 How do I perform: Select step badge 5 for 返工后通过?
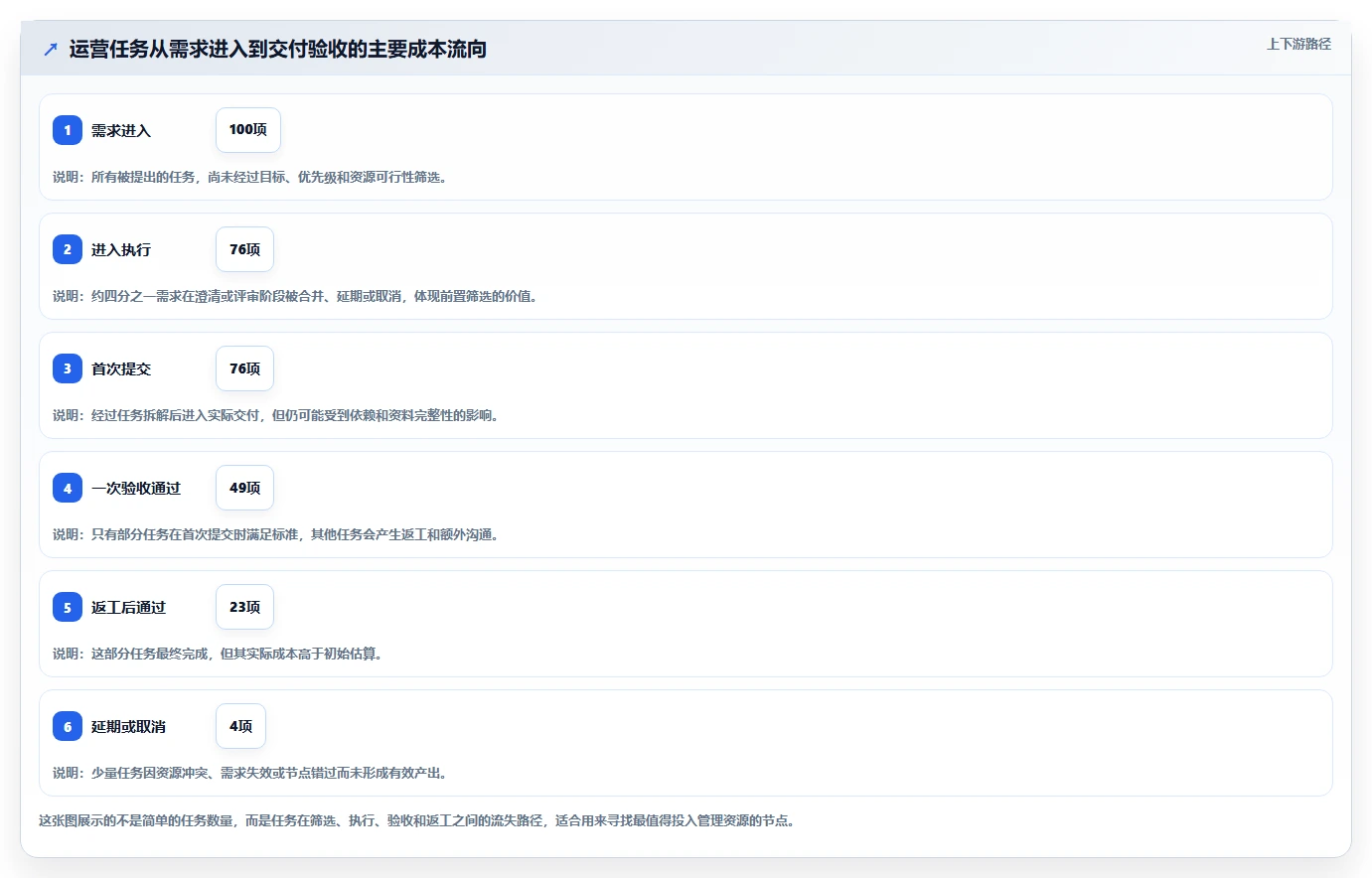[x=68, y=607]
